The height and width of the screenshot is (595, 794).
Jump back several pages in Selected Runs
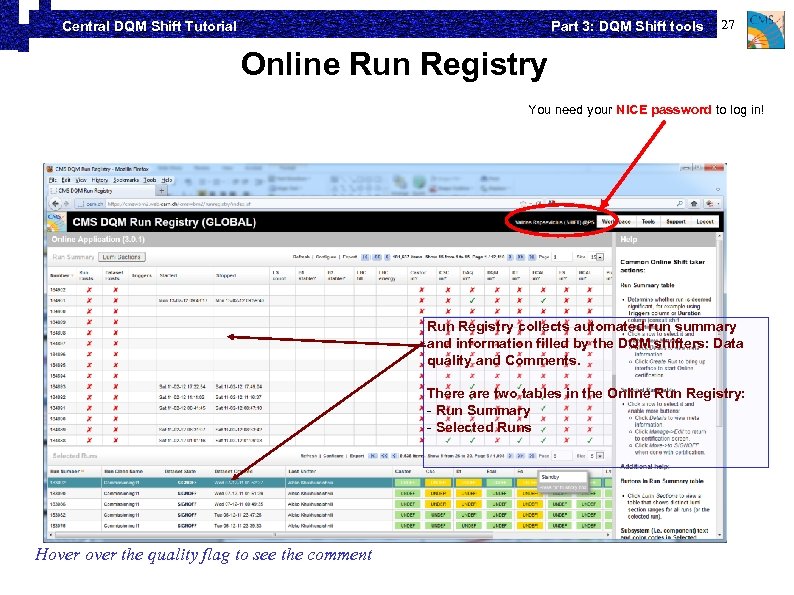(x=384, y=456)
